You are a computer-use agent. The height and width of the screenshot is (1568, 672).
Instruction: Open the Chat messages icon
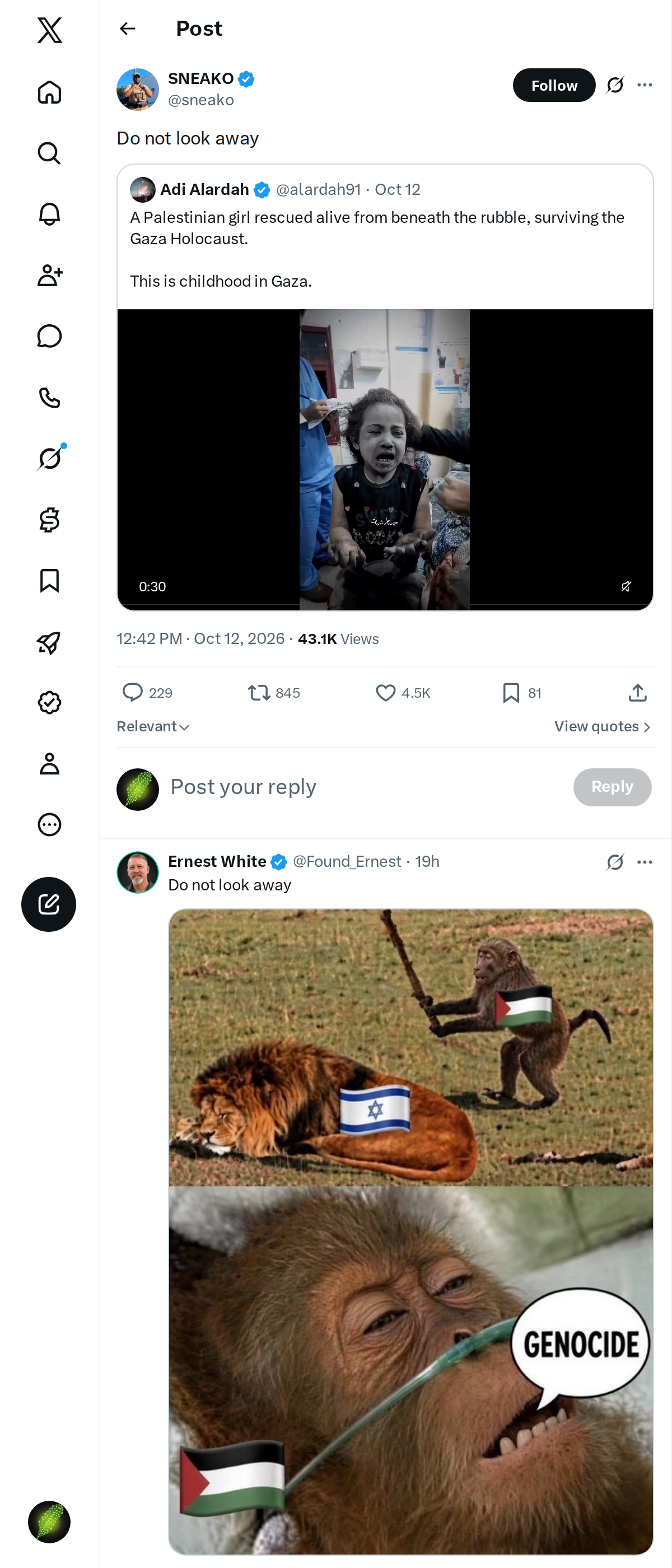click(x=49, y=336)
